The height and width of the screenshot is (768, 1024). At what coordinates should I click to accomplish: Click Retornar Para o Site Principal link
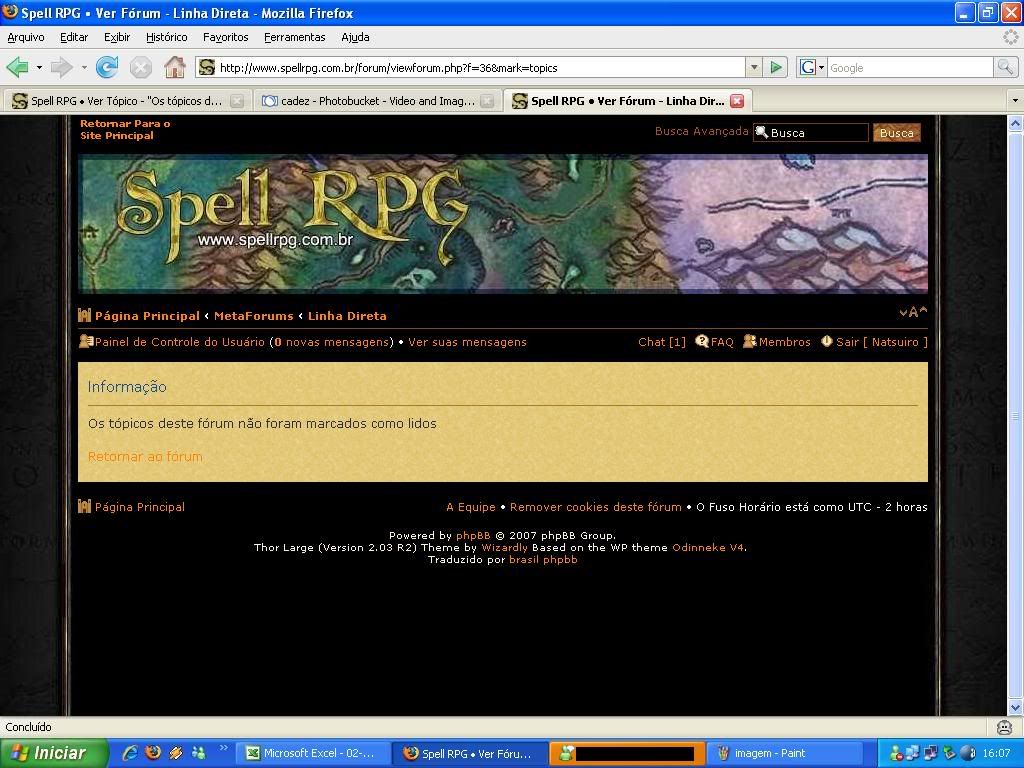click(x=125, y=129)
